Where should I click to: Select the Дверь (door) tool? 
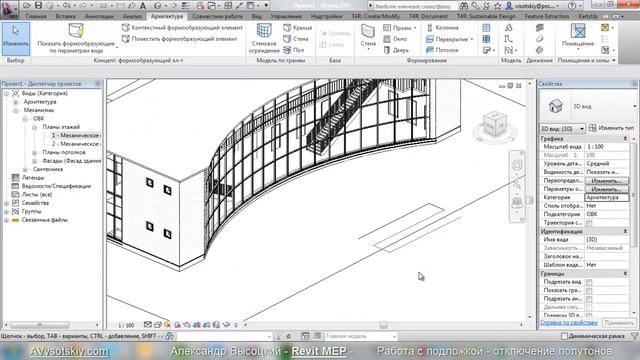coord(396,50)
